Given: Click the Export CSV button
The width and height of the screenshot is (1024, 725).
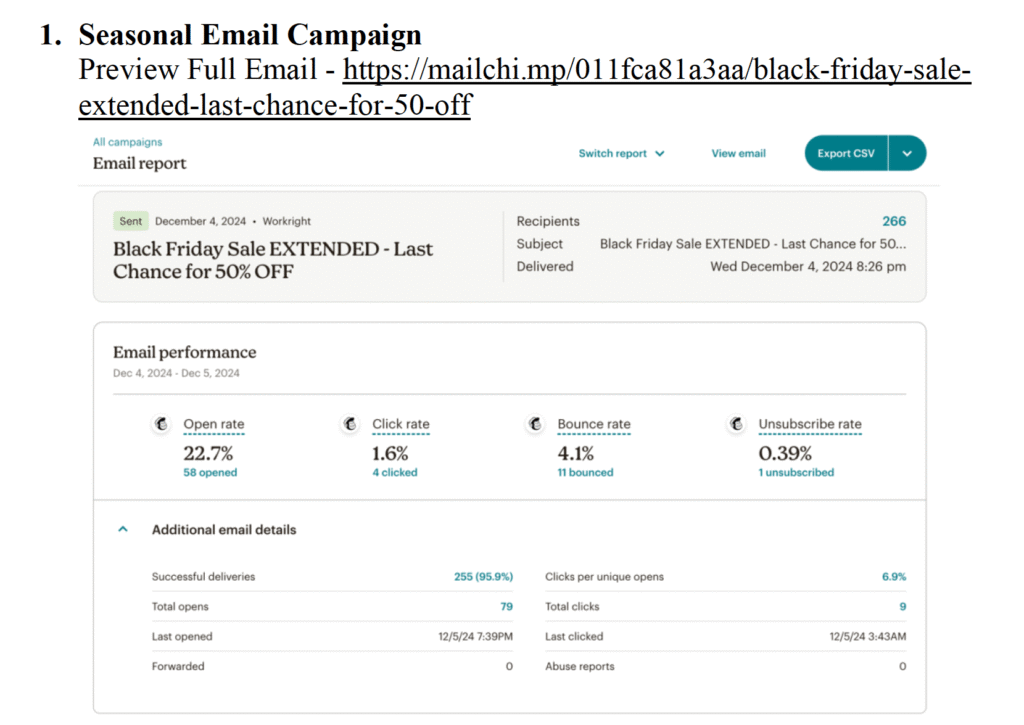Looking at the screenshot, I should tap(846, 153).
